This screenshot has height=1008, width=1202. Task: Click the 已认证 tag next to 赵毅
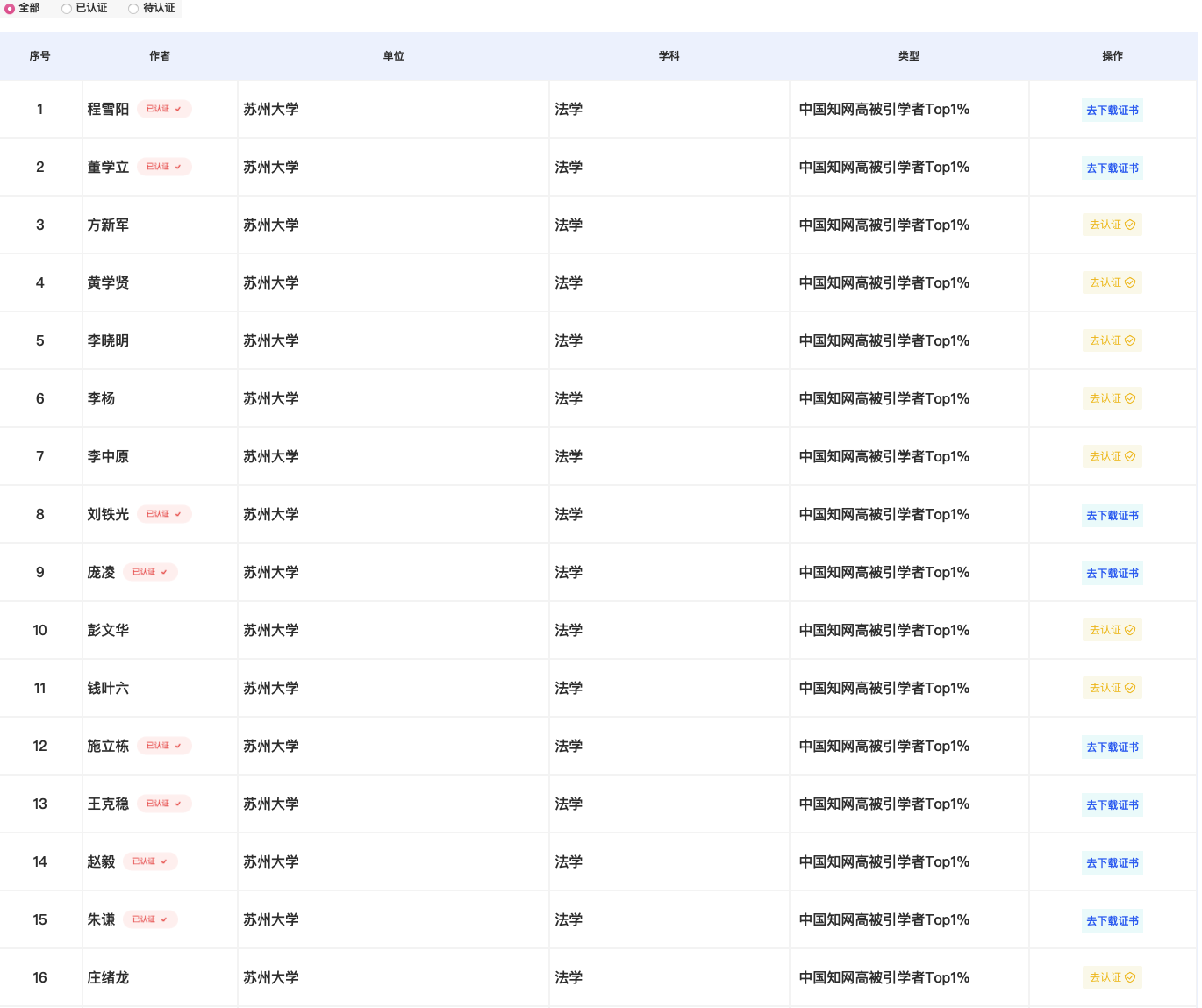(x=149, y=861)
